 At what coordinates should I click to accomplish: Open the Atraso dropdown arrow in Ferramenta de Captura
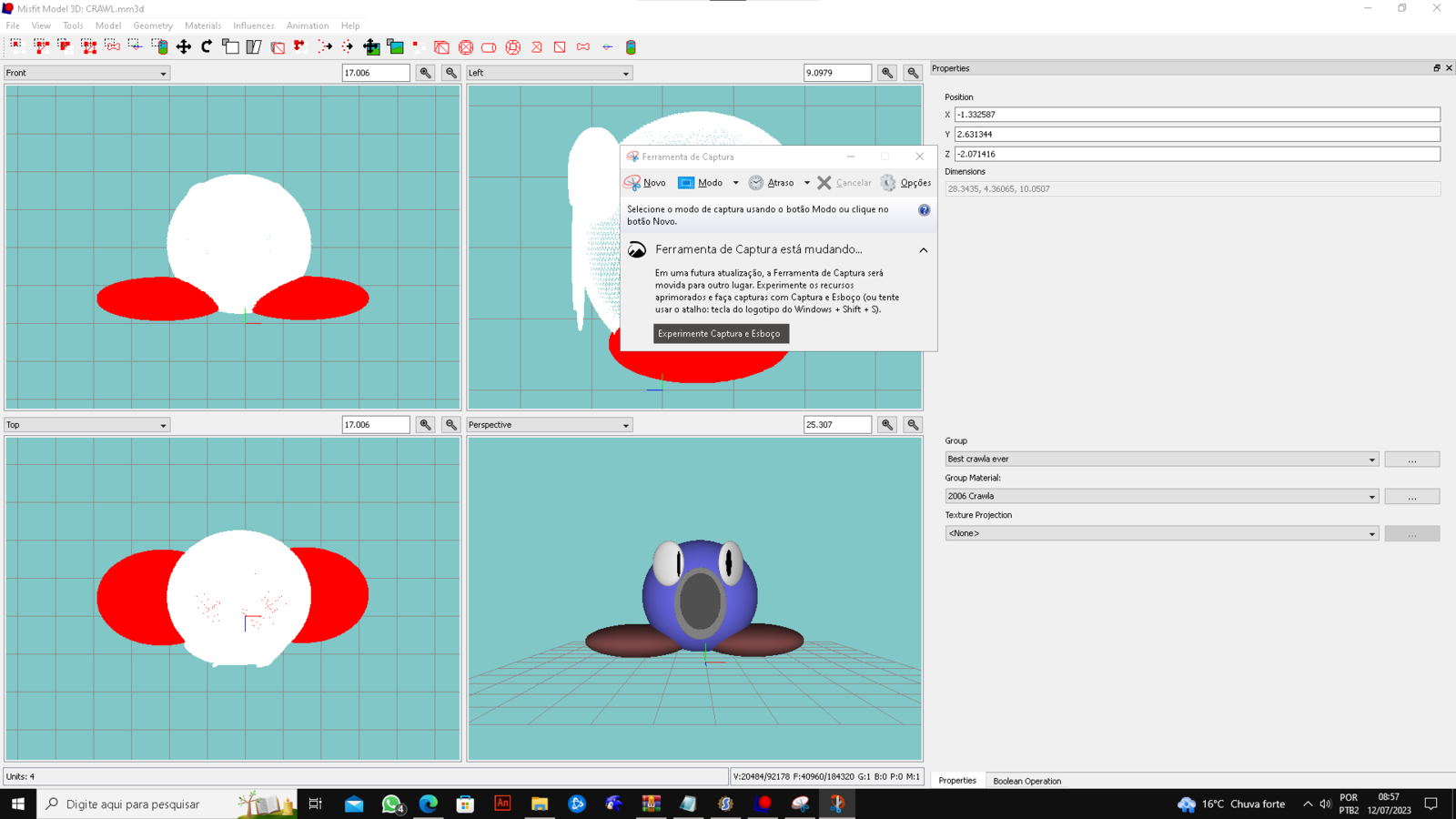[807, 183]
